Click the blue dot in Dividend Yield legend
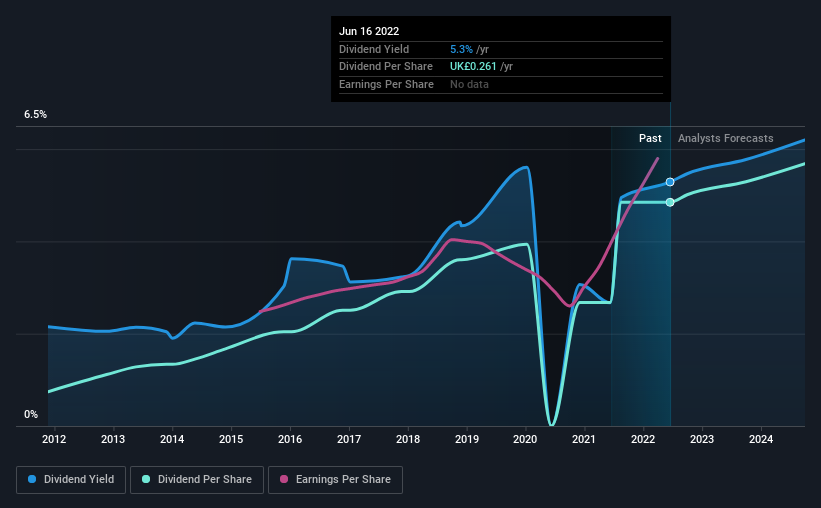The image size is (821, 508). coord(32,479)
